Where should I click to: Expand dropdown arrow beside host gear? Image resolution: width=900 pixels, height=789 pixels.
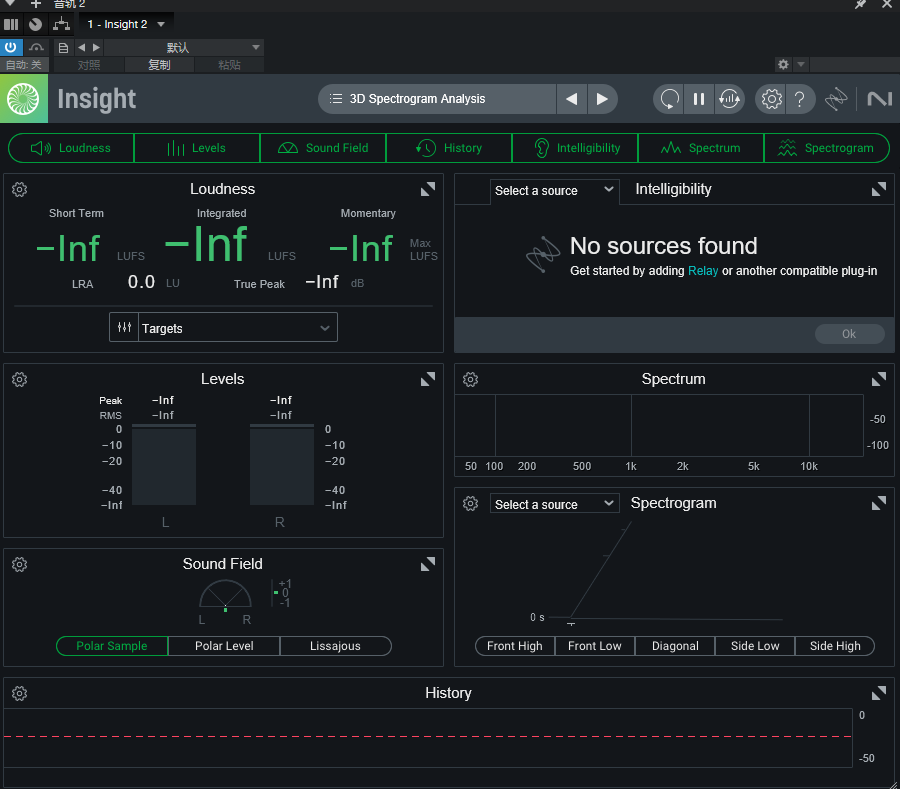[801, 64]
